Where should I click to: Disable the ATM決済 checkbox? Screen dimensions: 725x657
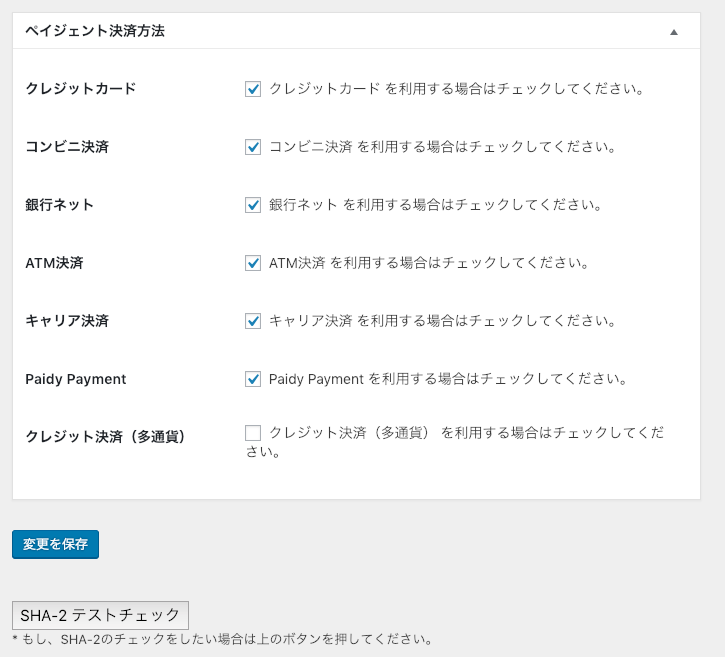(x=253, y=263)
